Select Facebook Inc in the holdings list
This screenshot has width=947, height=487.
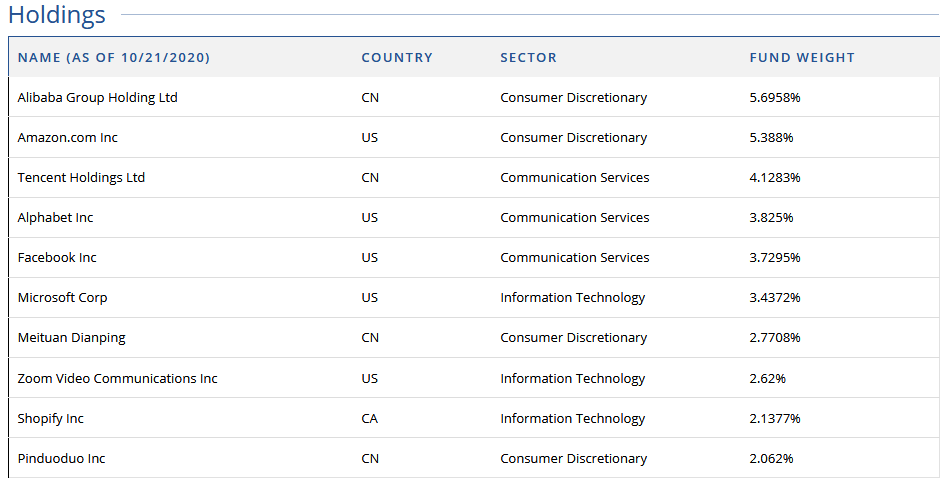tap(57, 257)
